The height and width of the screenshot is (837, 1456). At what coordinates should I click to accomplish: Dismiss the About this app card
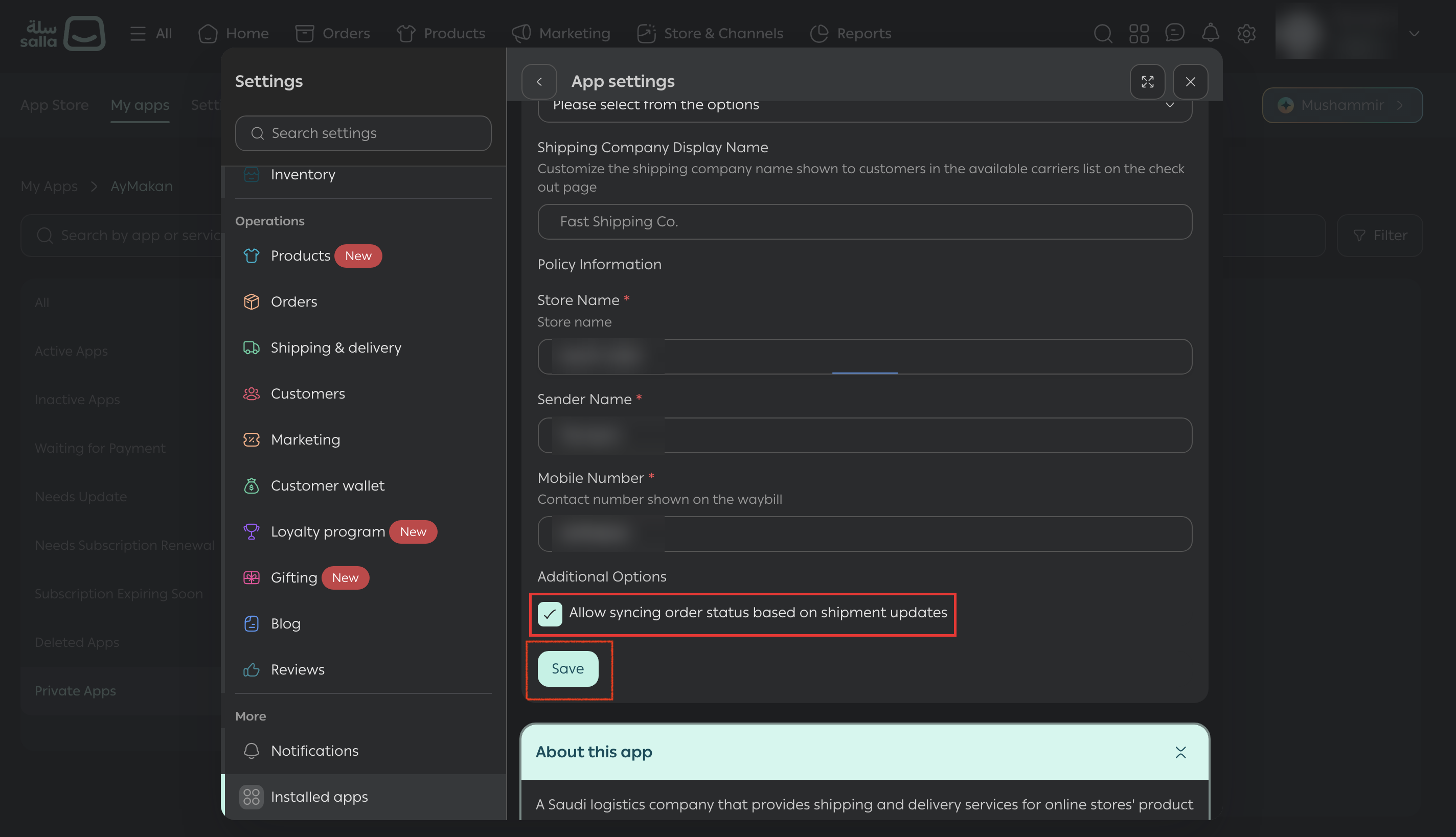(1180, 753)
